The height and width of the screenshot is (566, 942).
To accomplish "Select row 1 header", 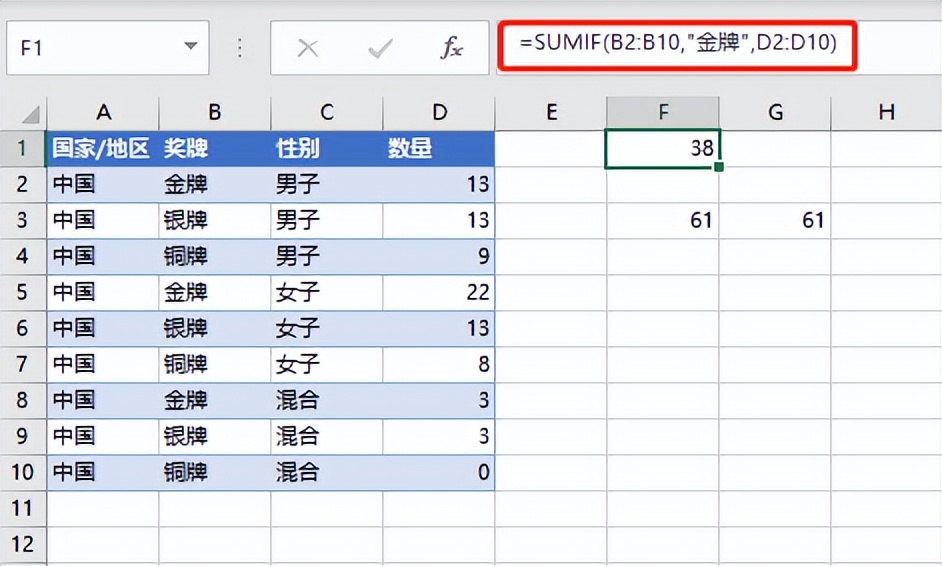I will tap(23, 148).
